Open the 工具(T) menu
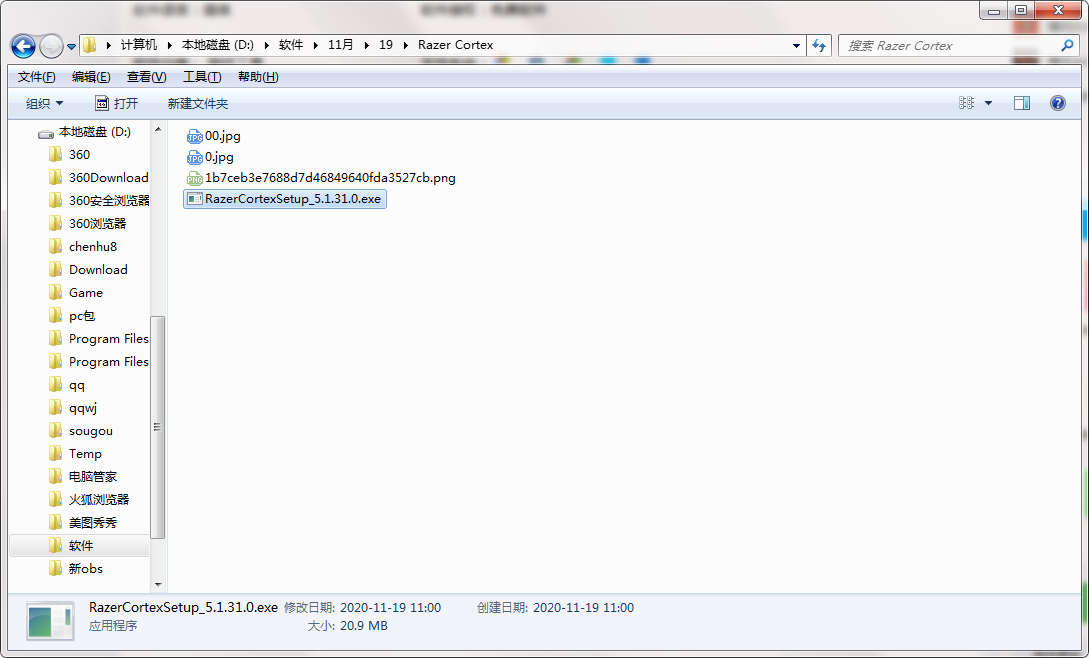The height and width of the screenshot is (658, 1089). point(202,77)
